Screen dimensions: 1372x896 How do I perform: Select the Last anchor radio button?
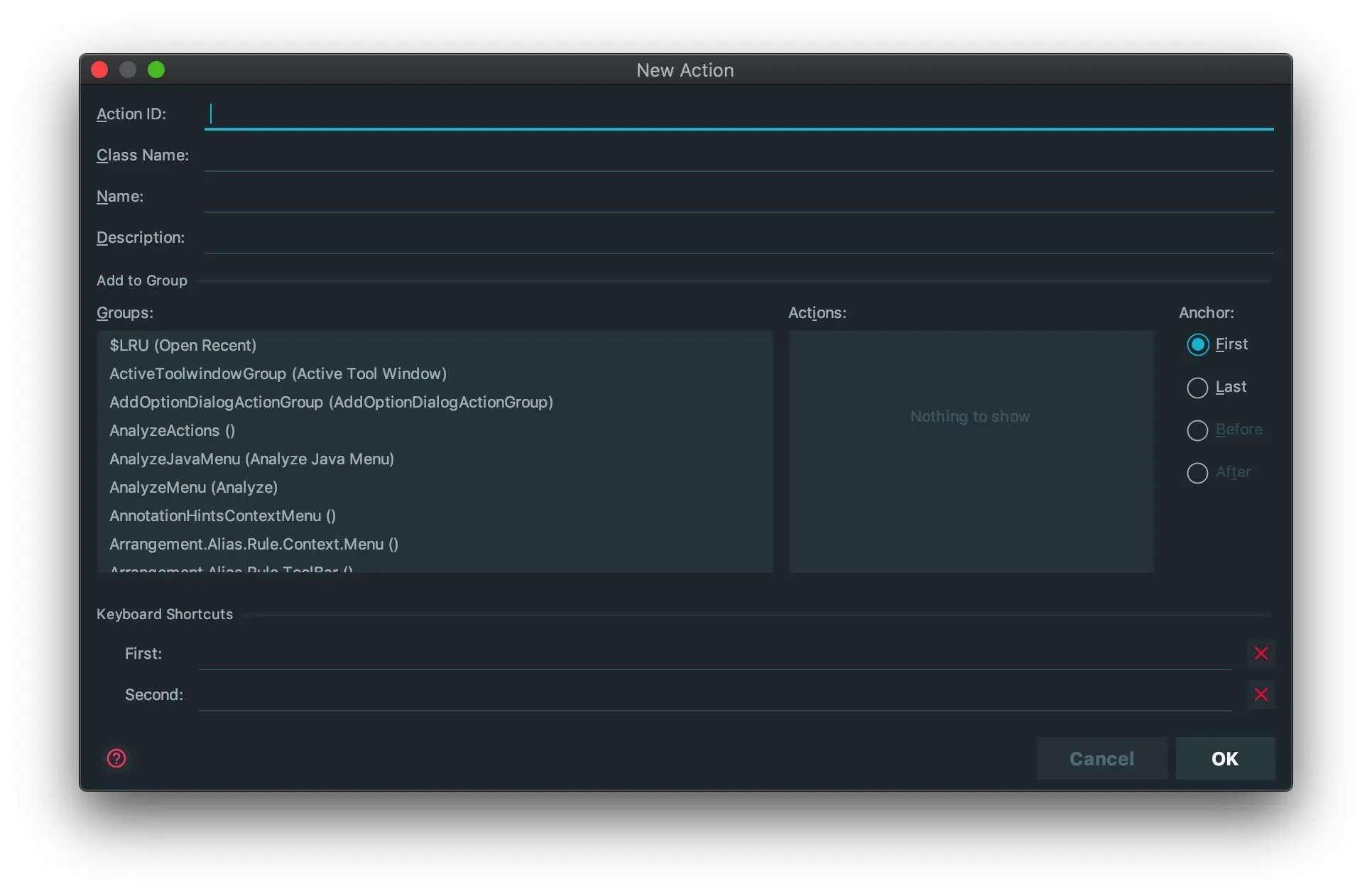(1197, 388)
